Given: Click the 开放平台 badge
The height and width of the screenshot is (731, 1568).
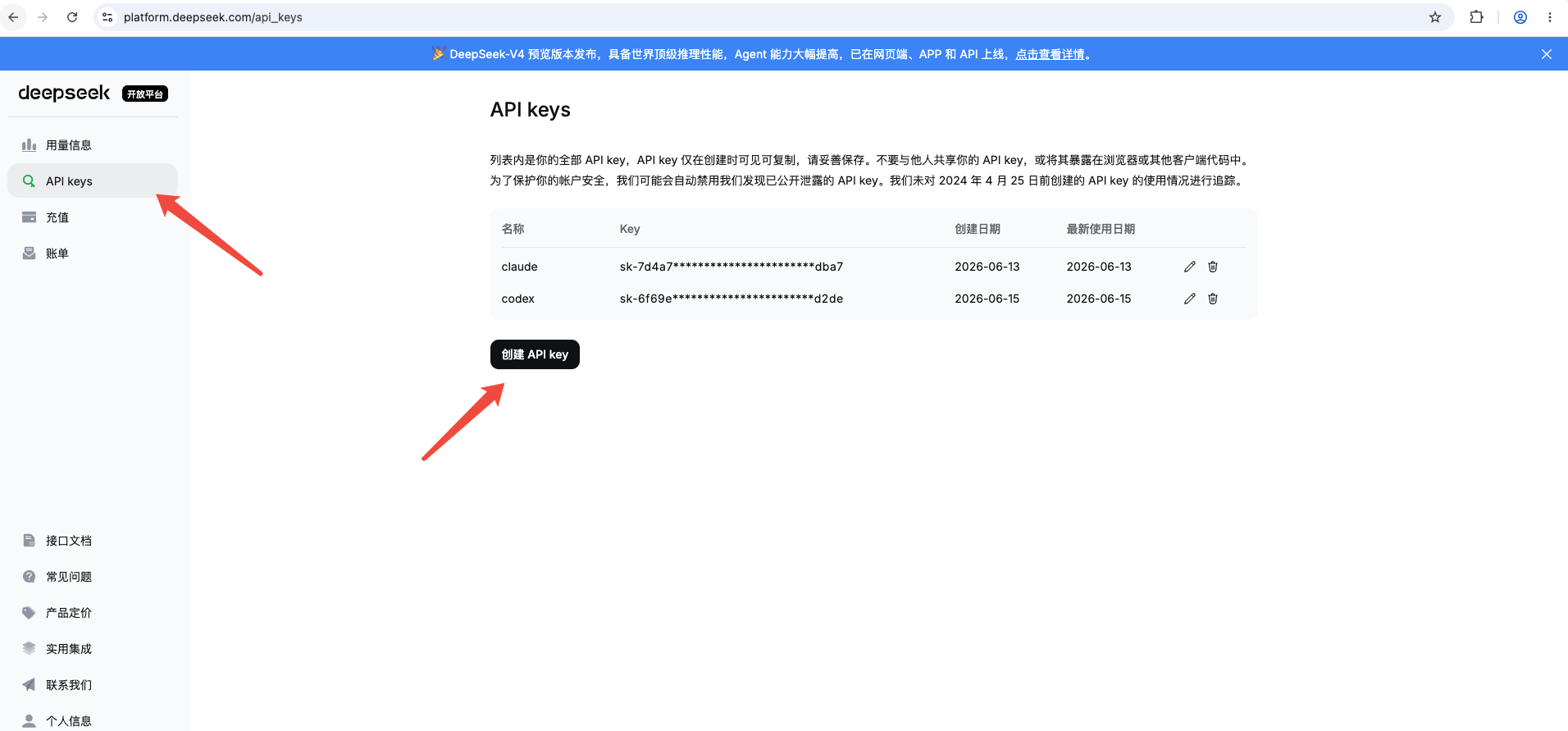Looking at the screenshot, I should 145,94.
